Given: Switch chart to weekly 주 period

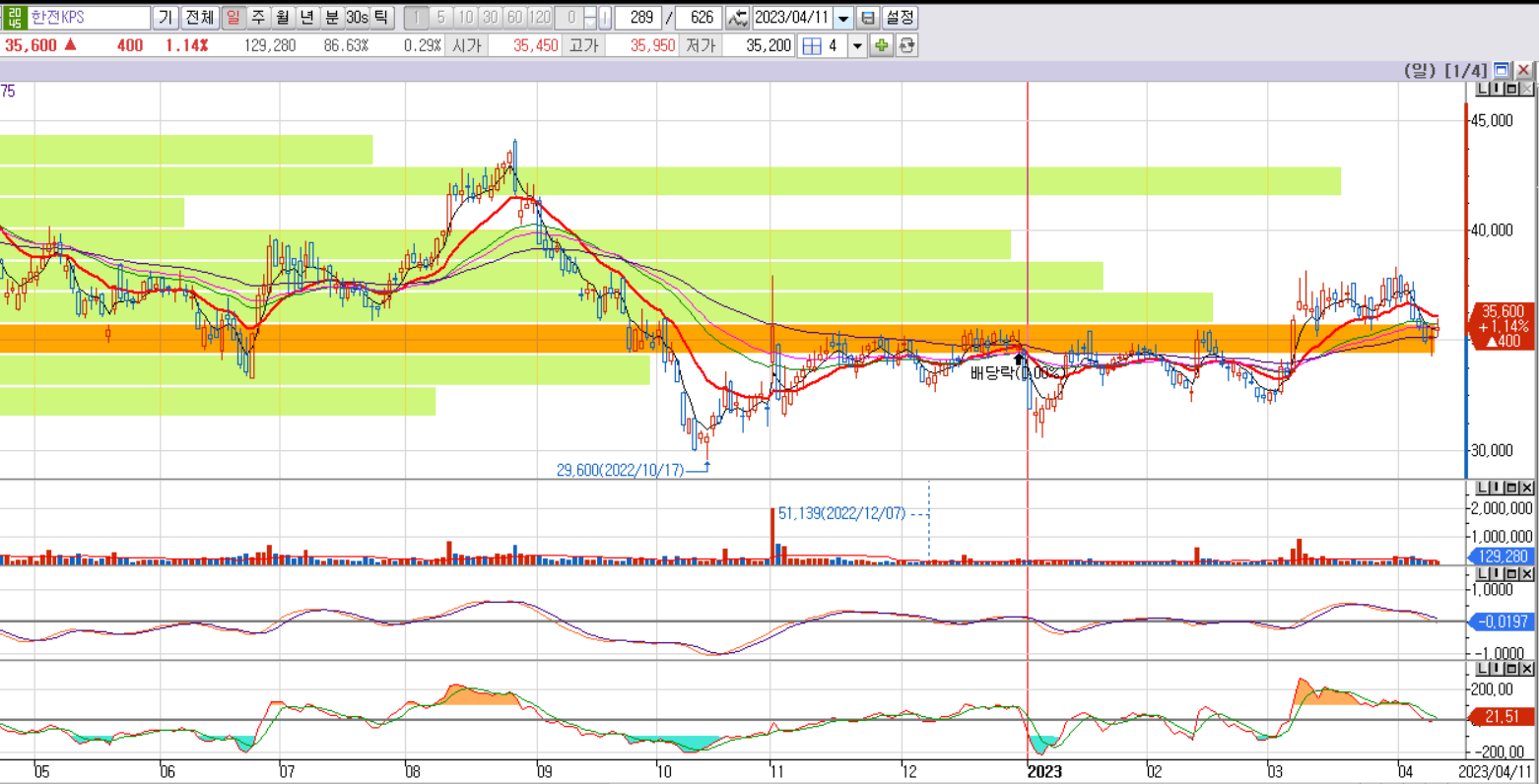Looking at the screenshot, I should 258,18.
